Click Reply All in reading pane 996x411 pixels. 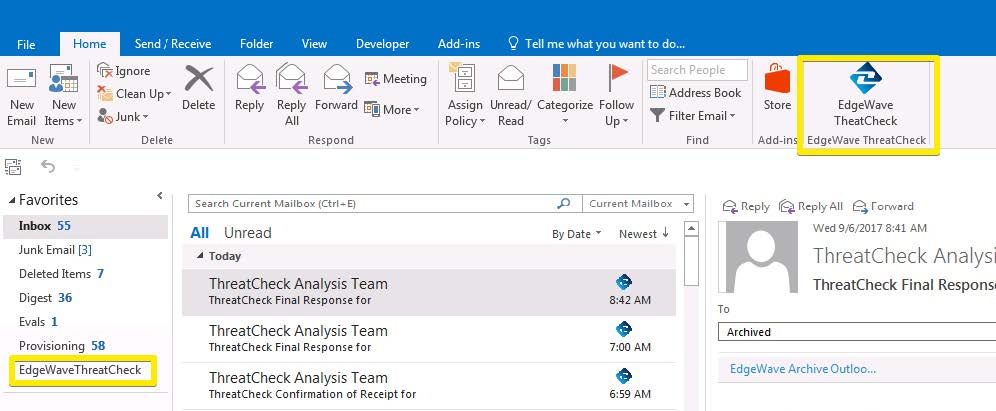click(x=811, y=206)
